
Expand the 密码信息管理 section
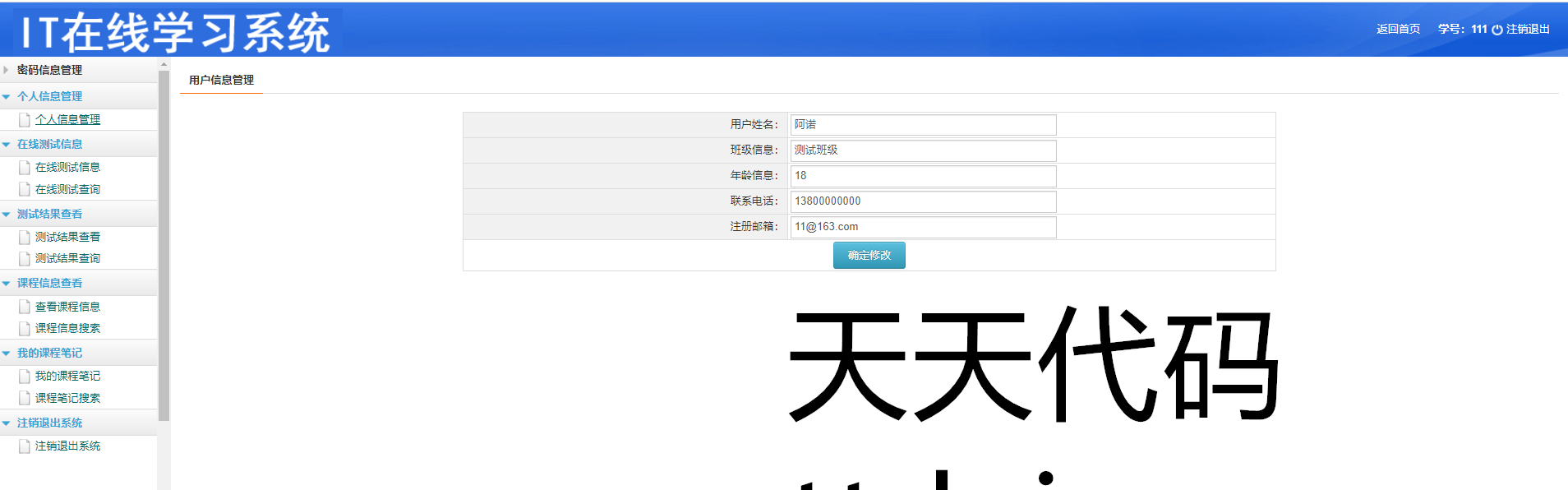click(49, 70)
